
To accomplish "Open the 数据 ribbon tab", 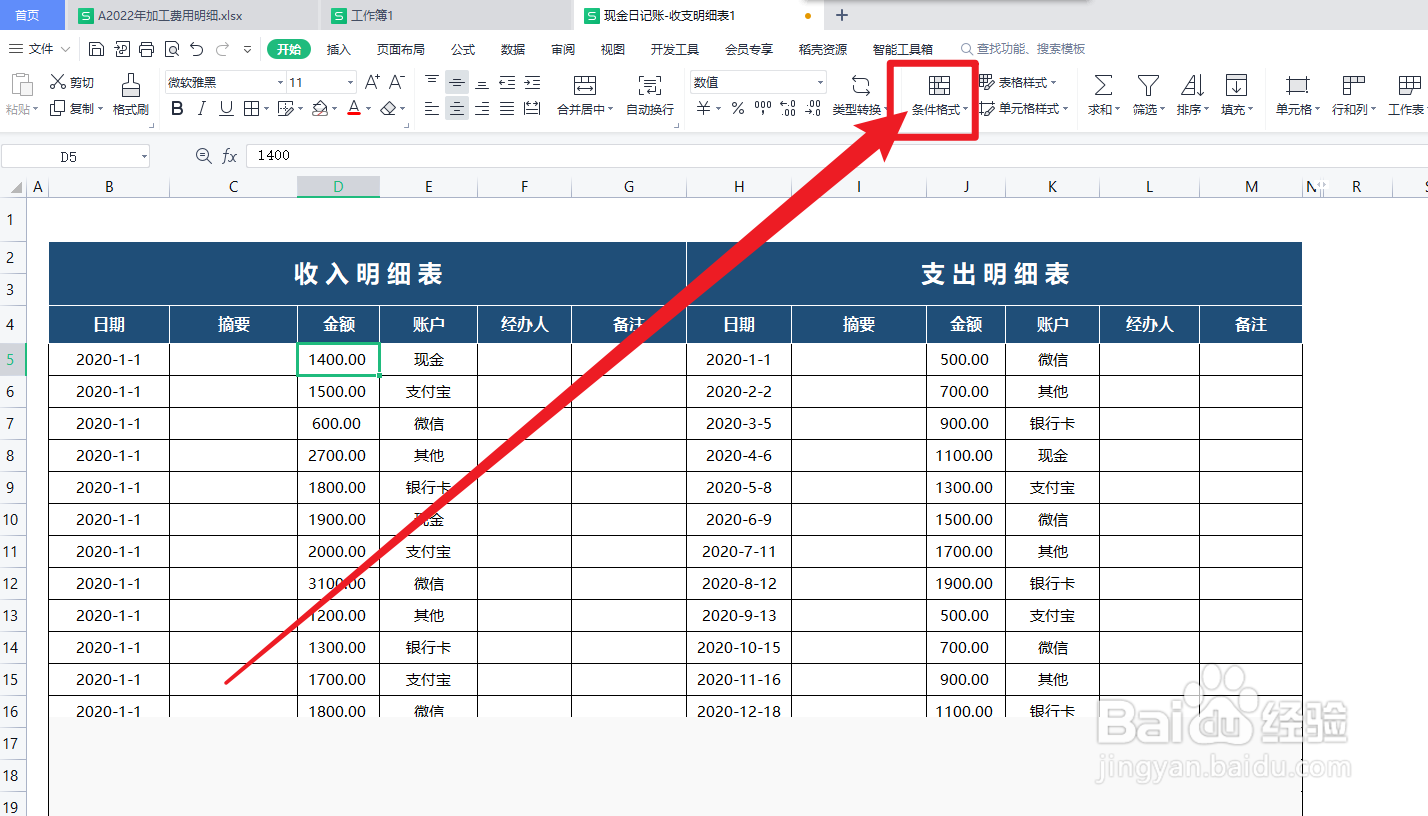I will coord(513,48).
